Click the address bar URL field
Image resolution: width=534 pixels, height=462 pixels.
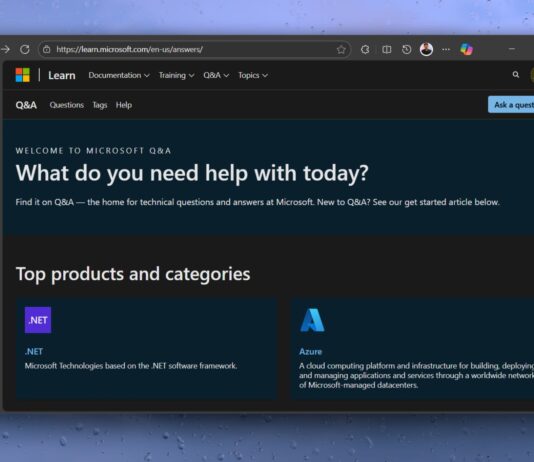pyautogui.click(x=194, y=50)
